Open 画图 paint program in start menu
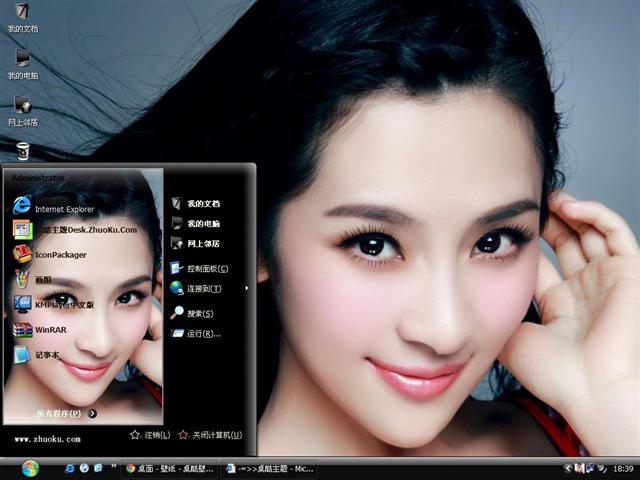This screenshot has height=480, width=640. click(x=33, y=280)
